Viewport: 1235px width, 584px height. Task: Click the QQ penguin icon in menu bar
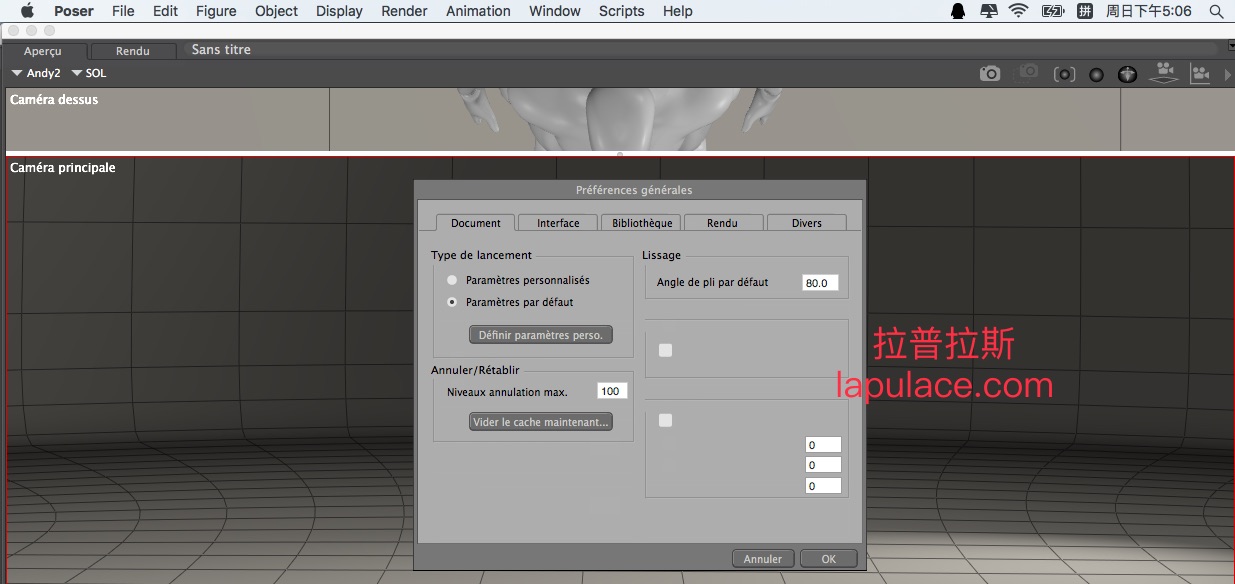[x=958, y=11]
